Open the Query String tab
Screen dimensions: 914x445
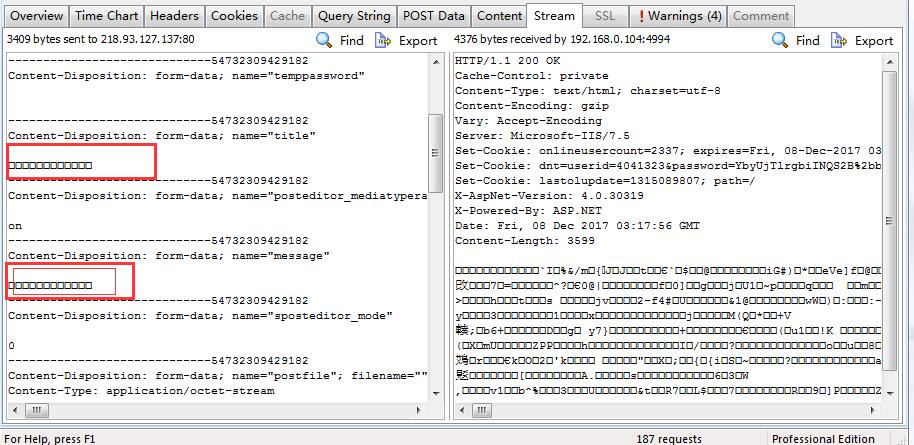point(353,16)
